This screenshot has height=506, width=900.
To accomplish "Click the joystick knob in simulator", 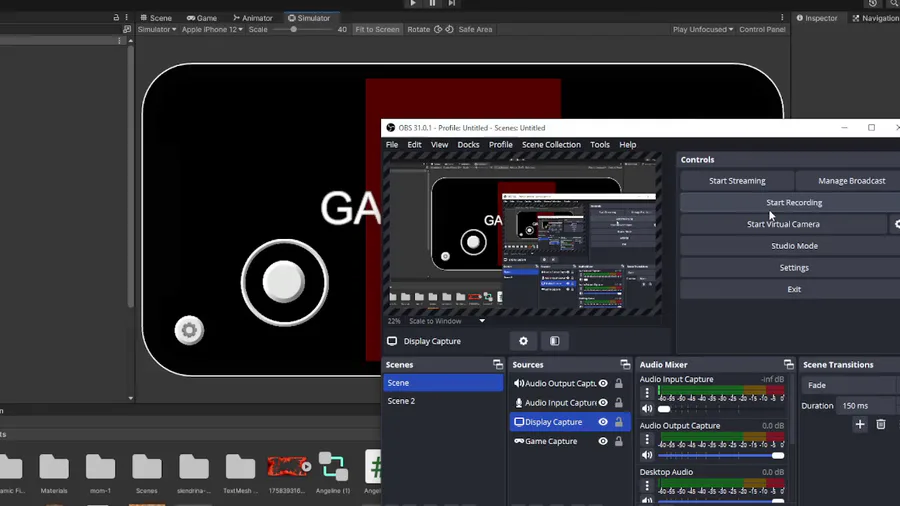I will click(x=284, y=281).
